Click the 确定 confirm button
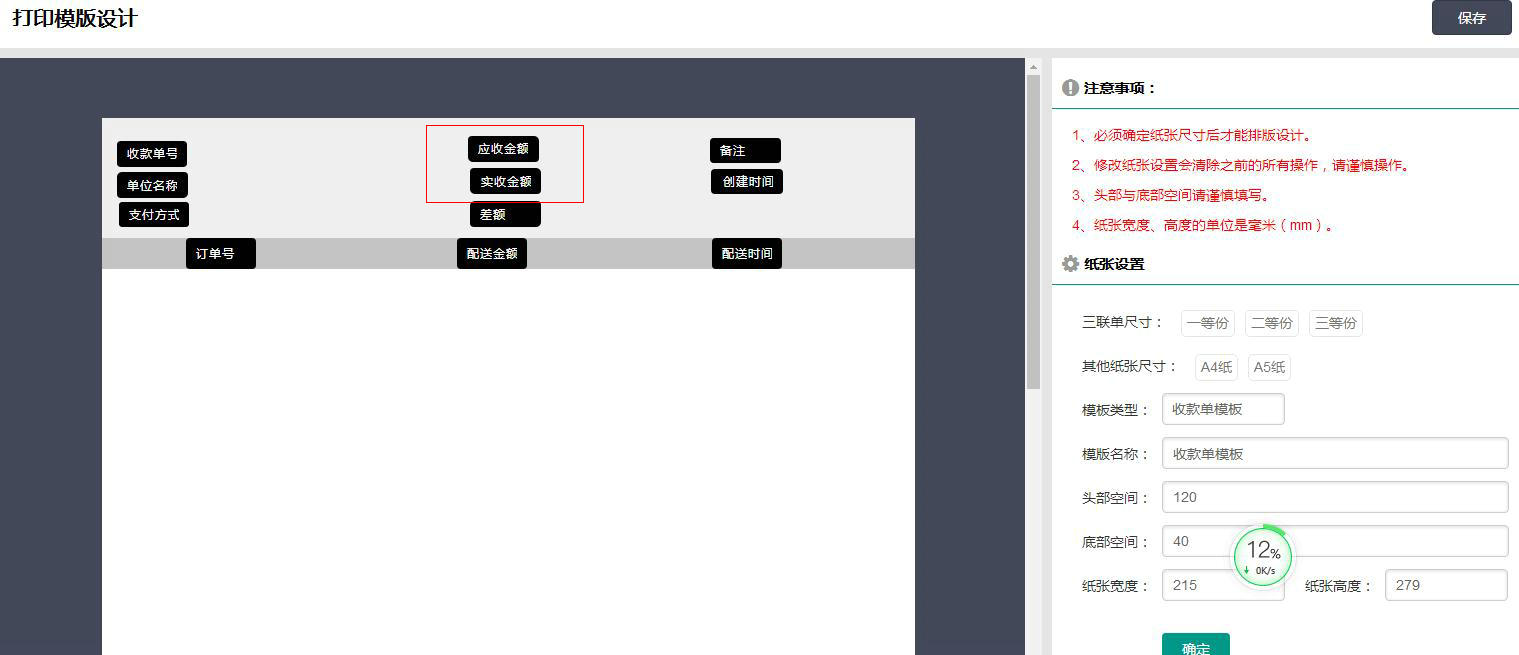Image resolution: width=1519 pixels, height=655 pixels. coord(1195,645)
